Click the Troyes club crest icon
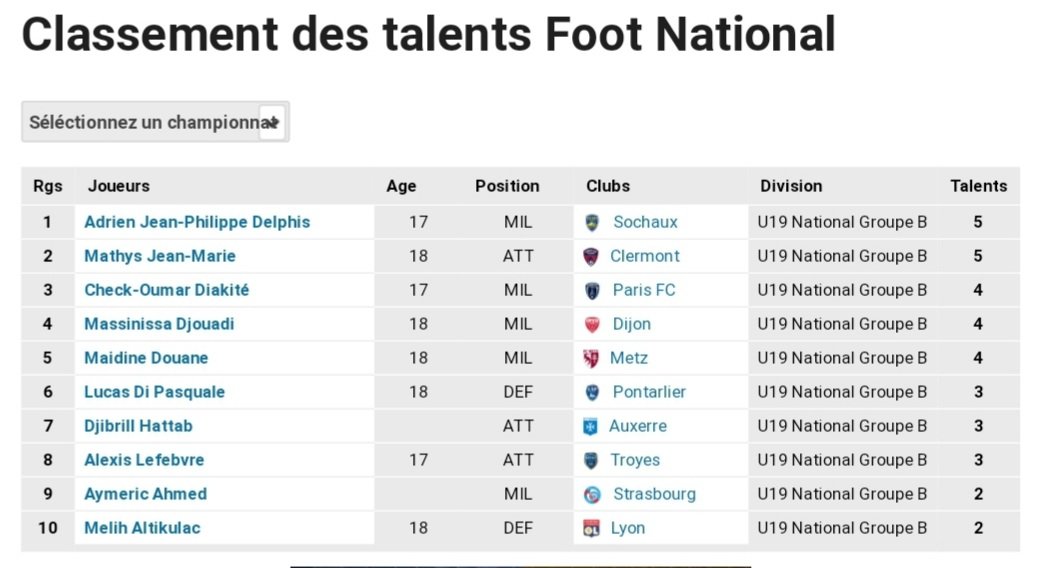1041x568 pixels. pyautogui.click(x=590, y=461)
